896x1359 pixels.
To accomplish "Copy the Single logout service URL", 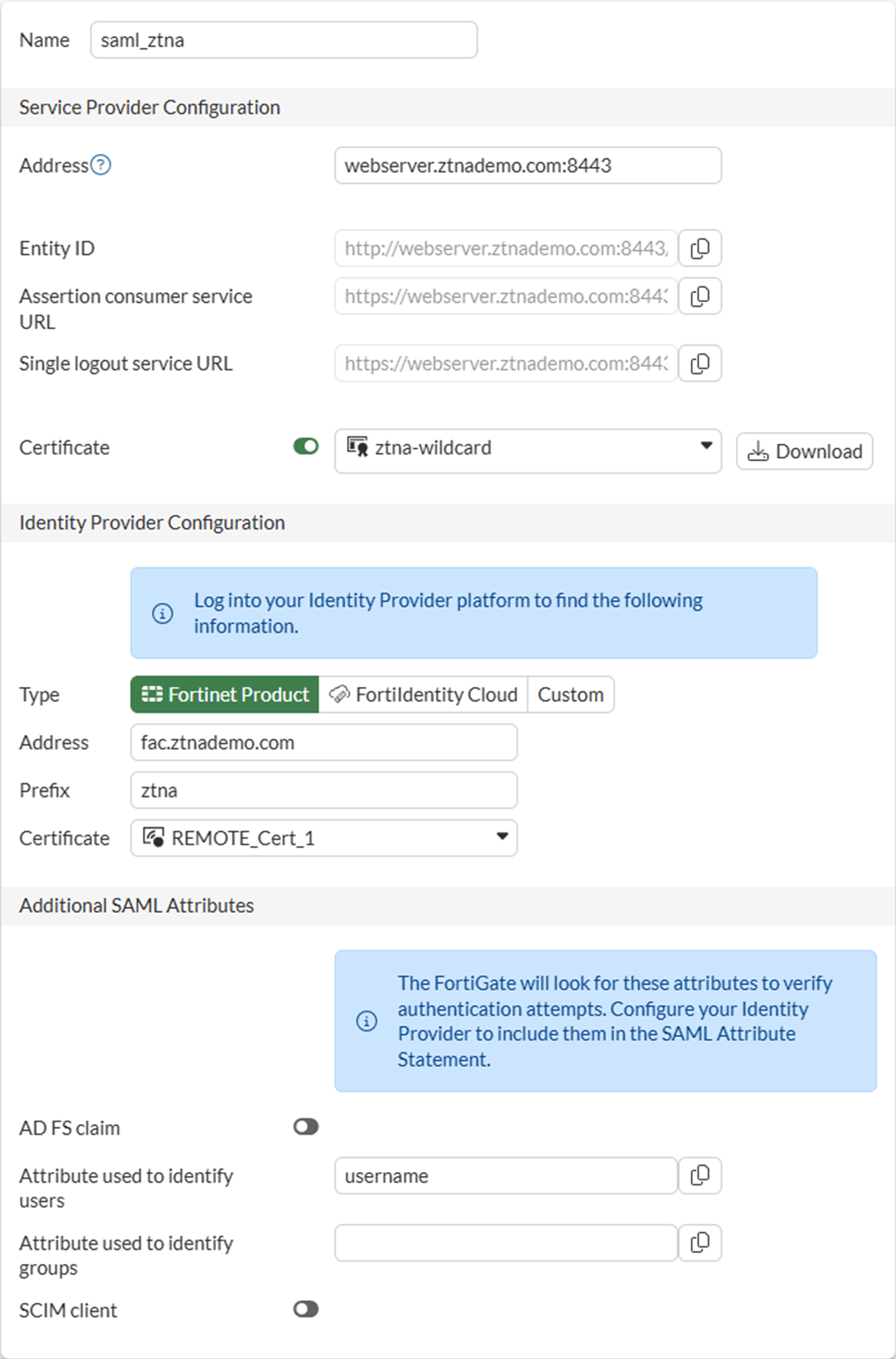I will pos(700,363).
